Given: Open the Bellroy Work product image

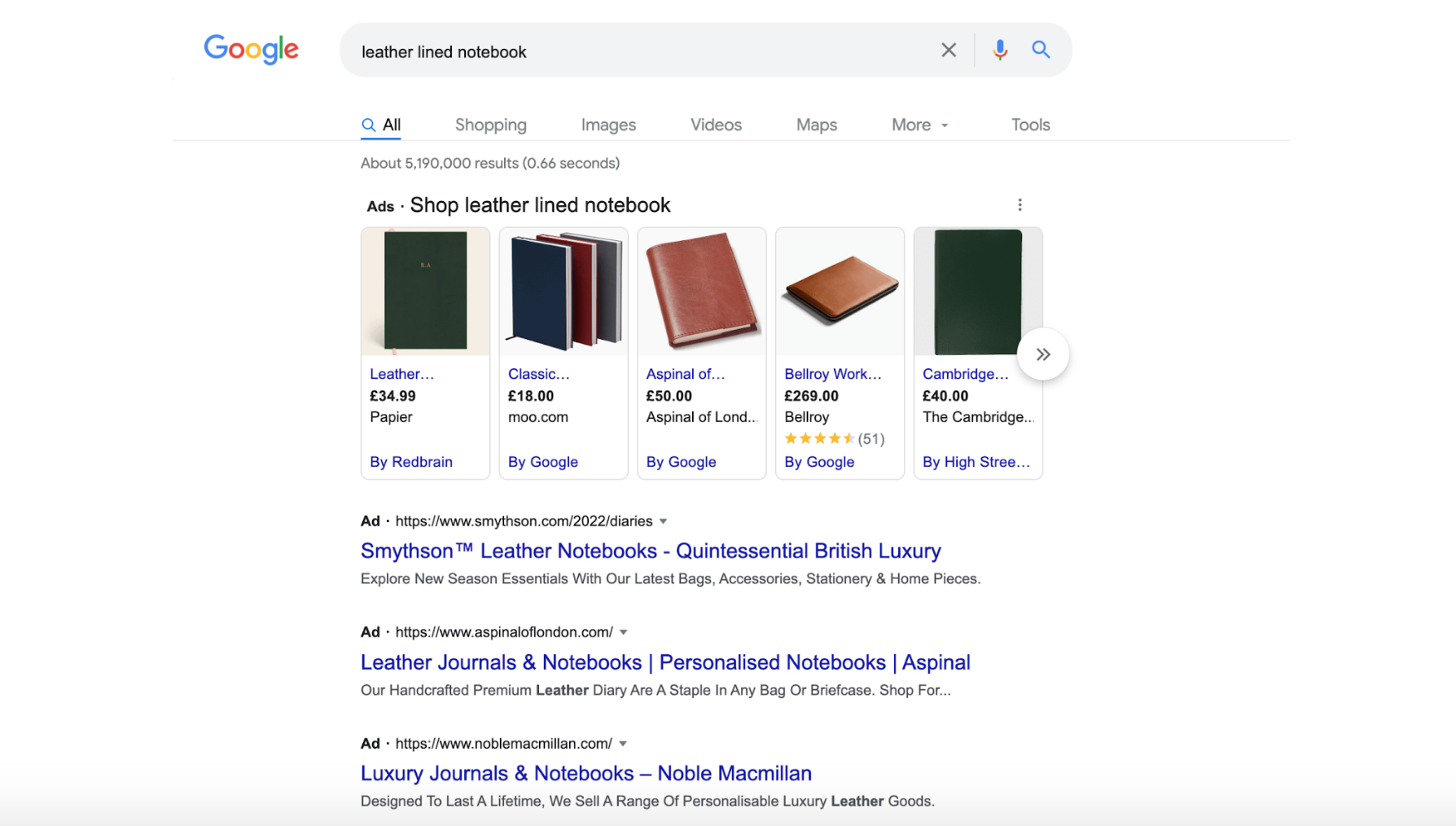Looking at the screenshot, I should point(840,292).
